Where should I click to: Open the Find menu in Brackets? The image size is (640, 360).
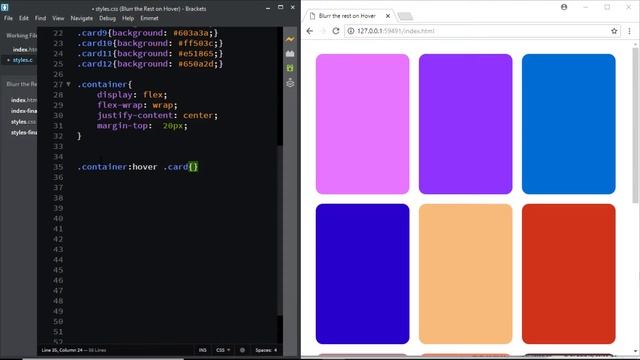click(40, 18)
